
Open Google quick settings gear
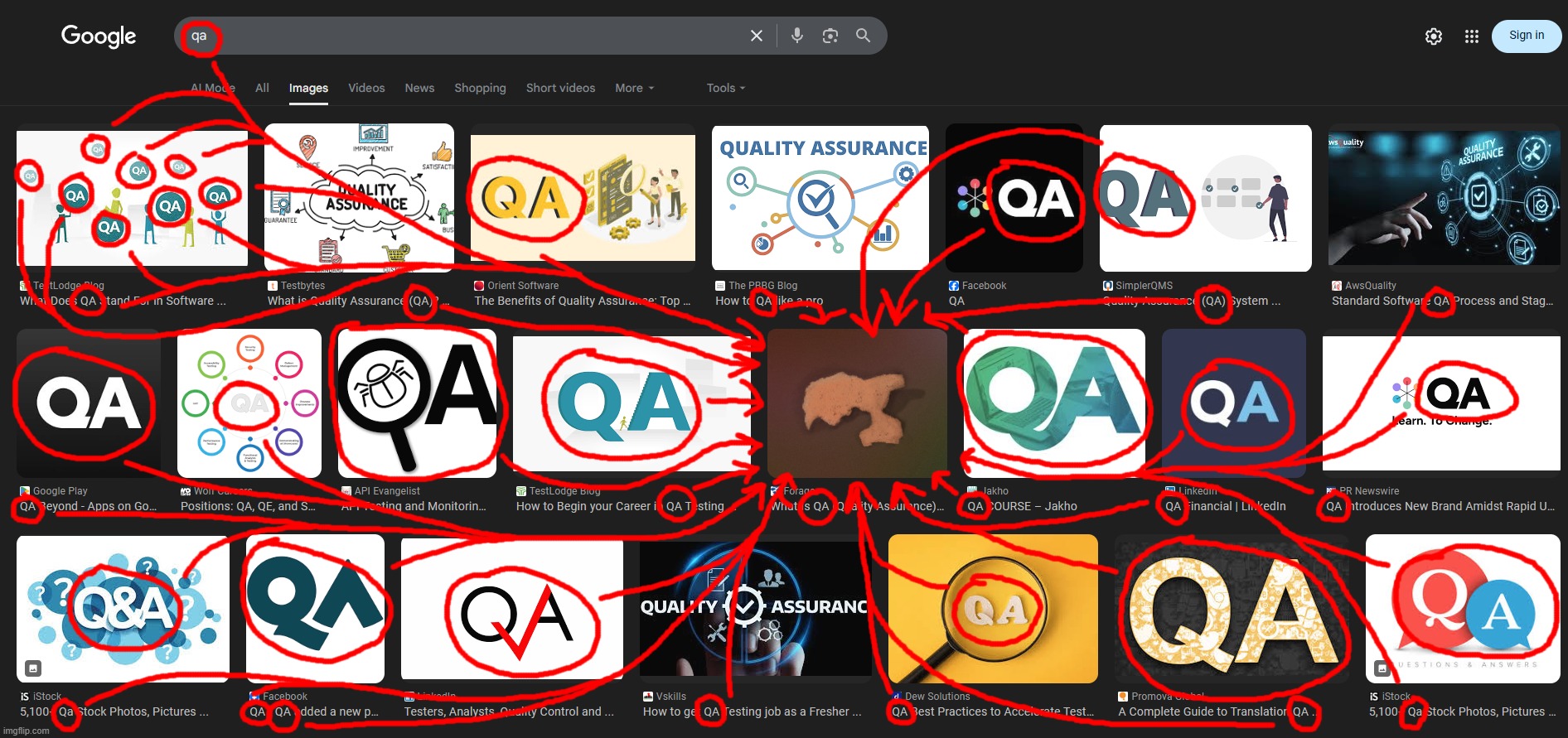click(1434, 36)
